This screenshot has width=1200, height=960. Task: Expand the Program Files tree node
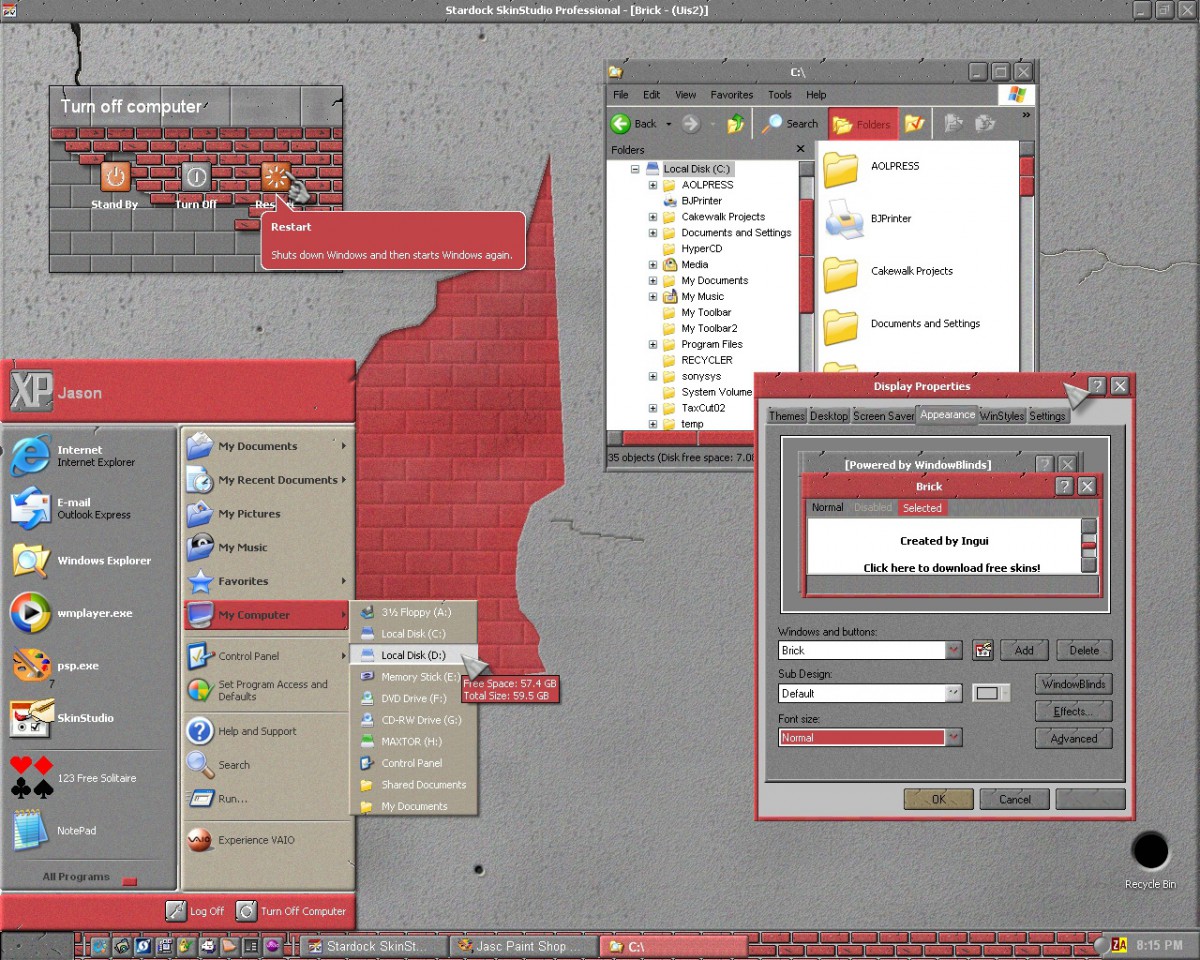(x=653, y=344)
